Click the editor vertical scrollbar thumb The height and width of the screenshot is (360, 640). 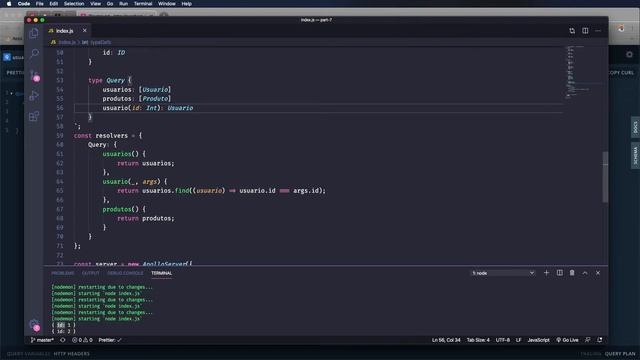pyautogui.click(x=605, y=177)
